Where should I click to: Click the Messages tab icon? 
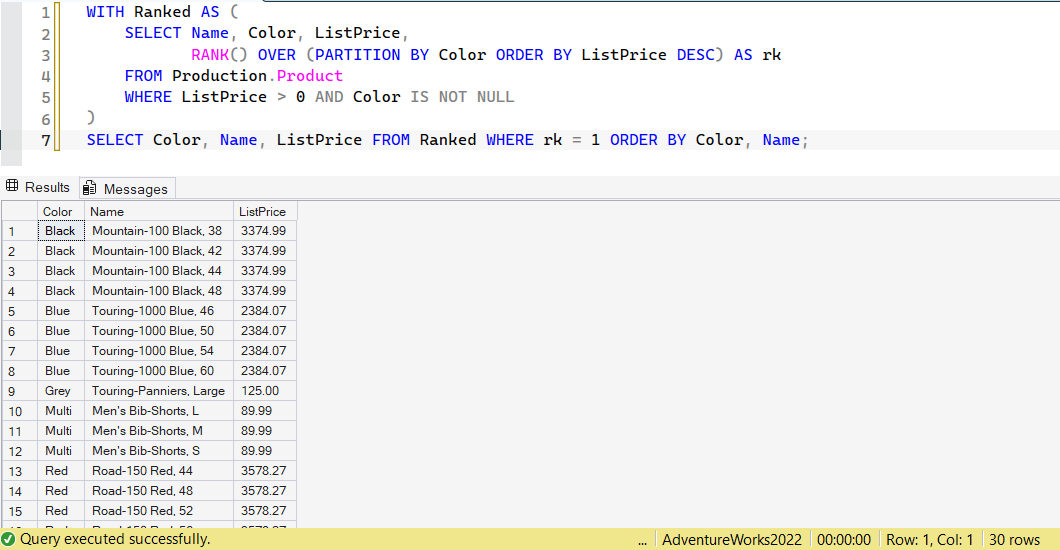click(x=89, y=188)
